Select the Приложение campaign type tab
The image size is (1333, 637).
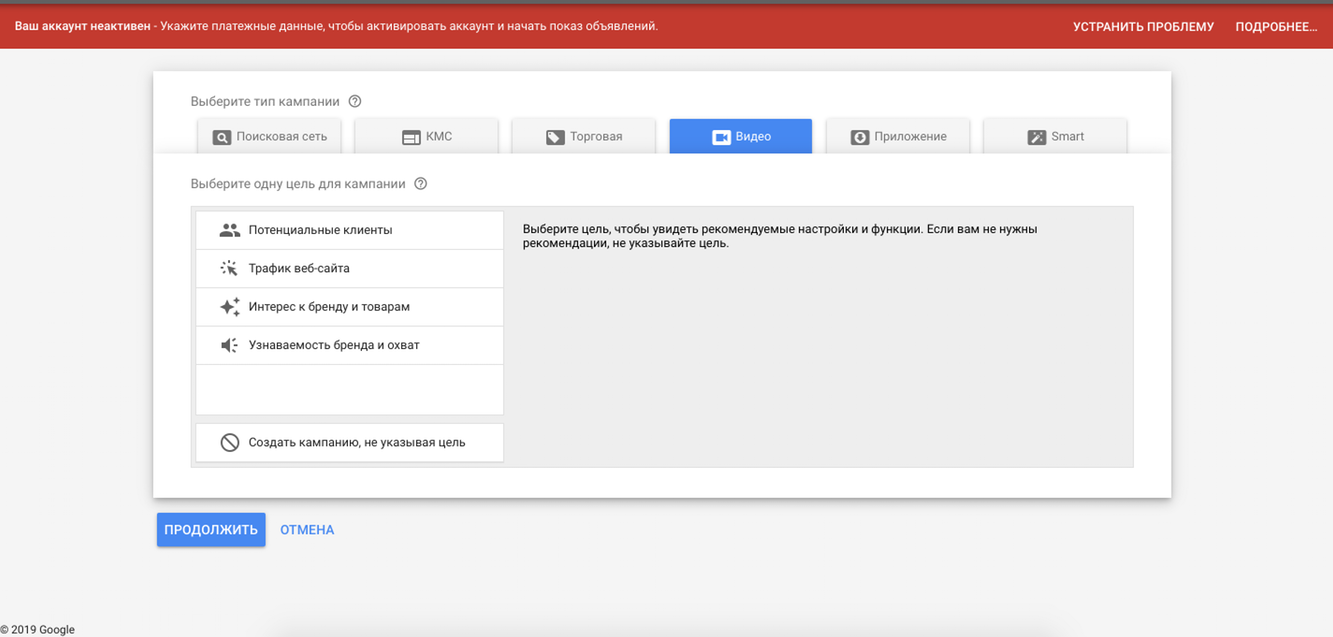pos(898,136)
